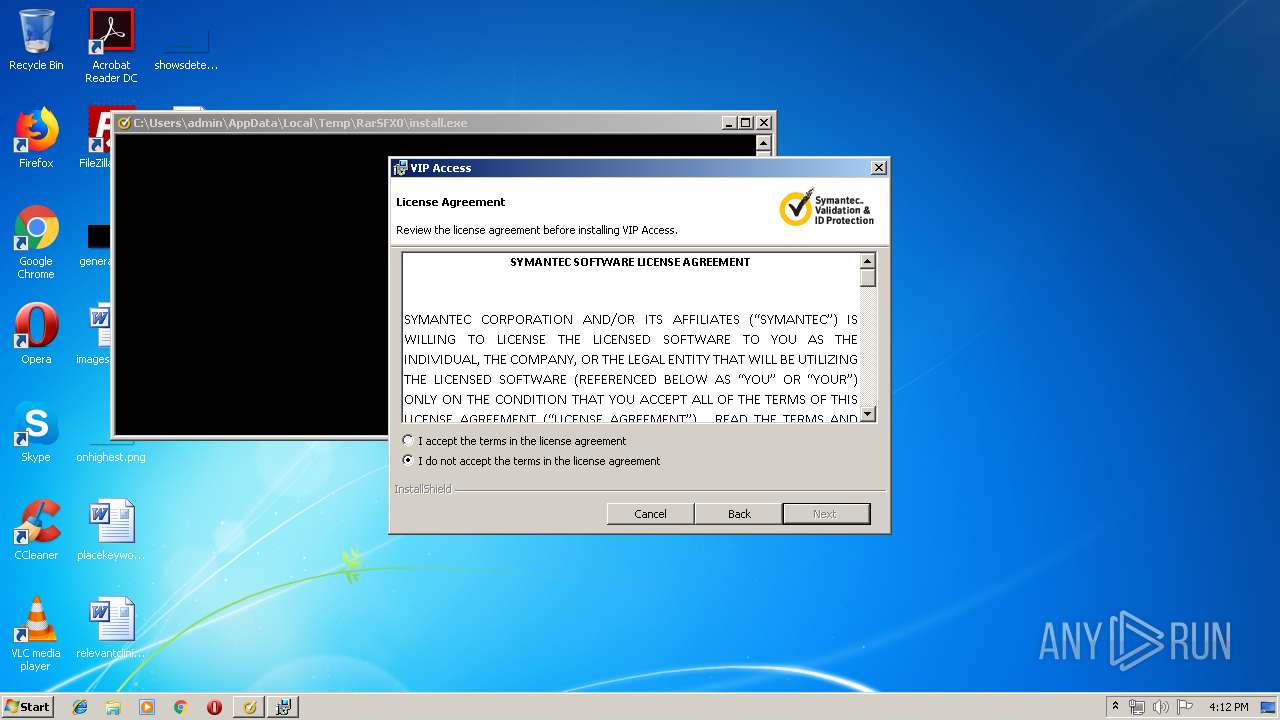This screenshot has height=720, width=1280.
Task: Click the license agreement scrollbar thumb
Action: point(868,278)
